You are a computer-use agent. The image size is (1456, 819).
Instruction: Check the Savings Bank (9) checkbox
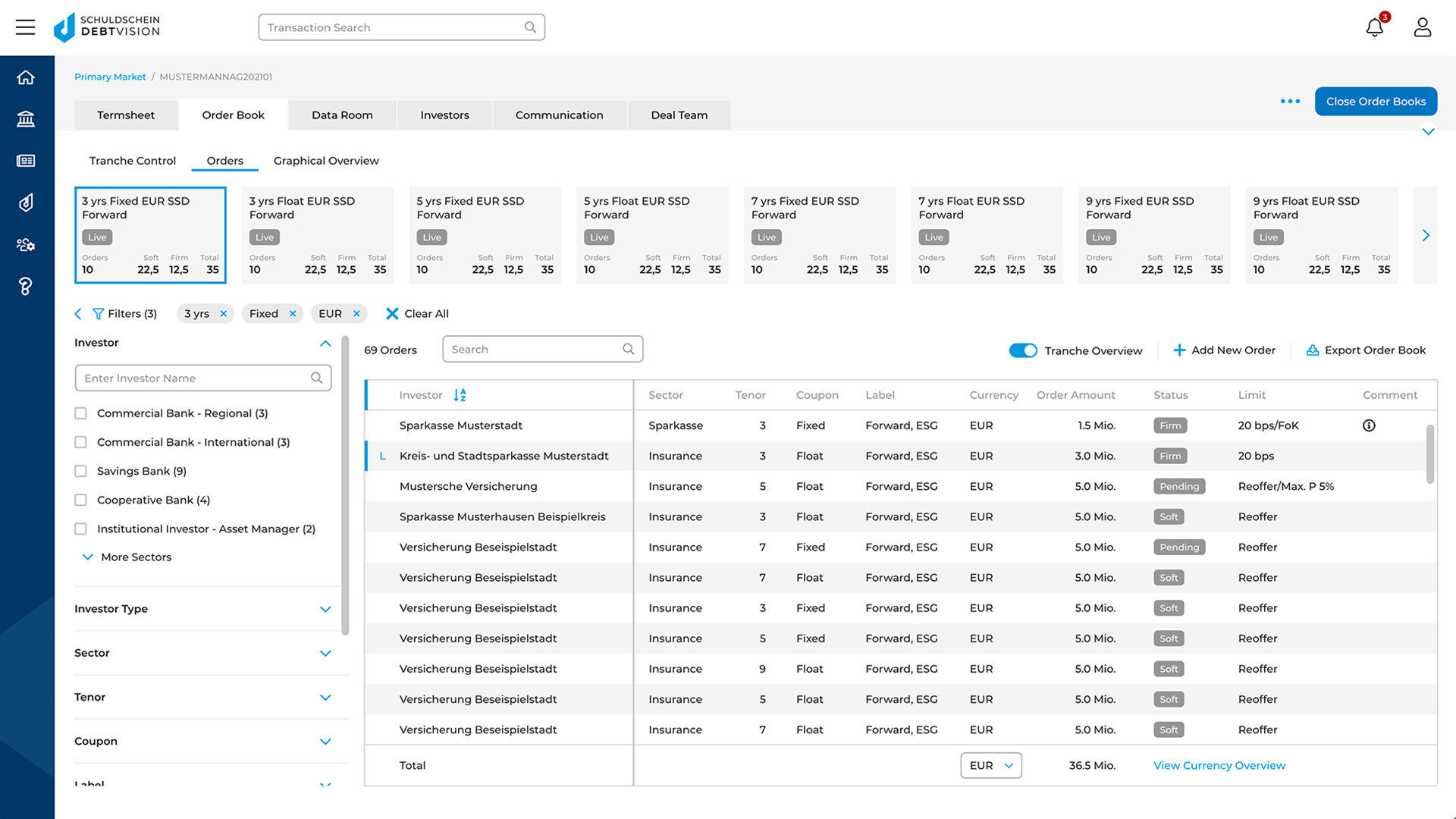pos(81,471)
